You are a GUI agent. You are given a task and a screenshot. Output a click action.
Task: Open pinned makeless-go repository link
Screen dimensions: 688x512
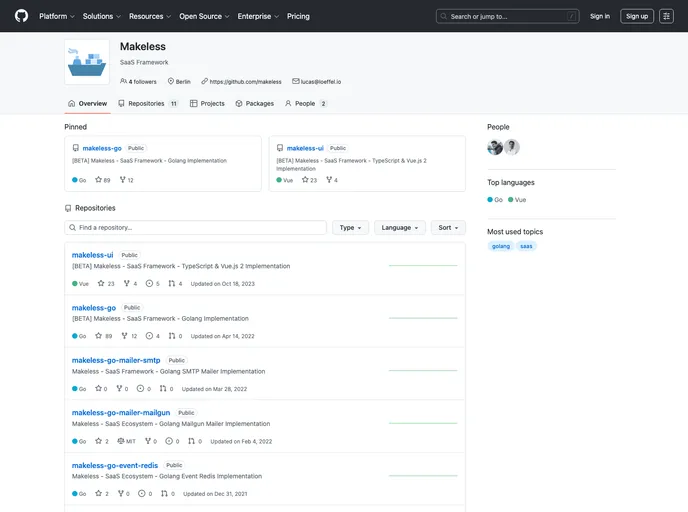[102, 148]
